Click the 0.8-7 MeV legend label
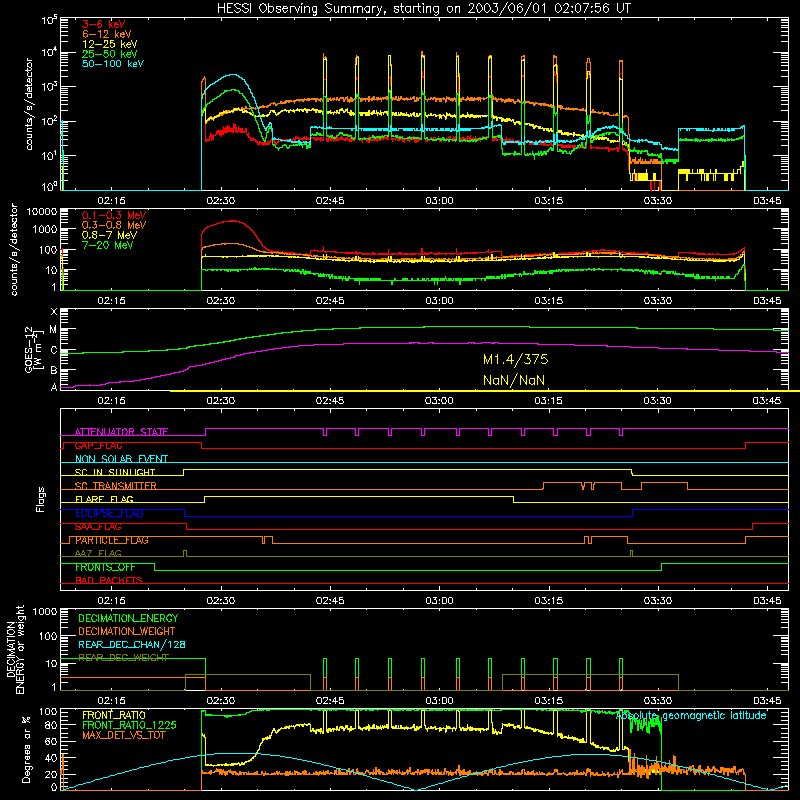 [x=109, y=235]
